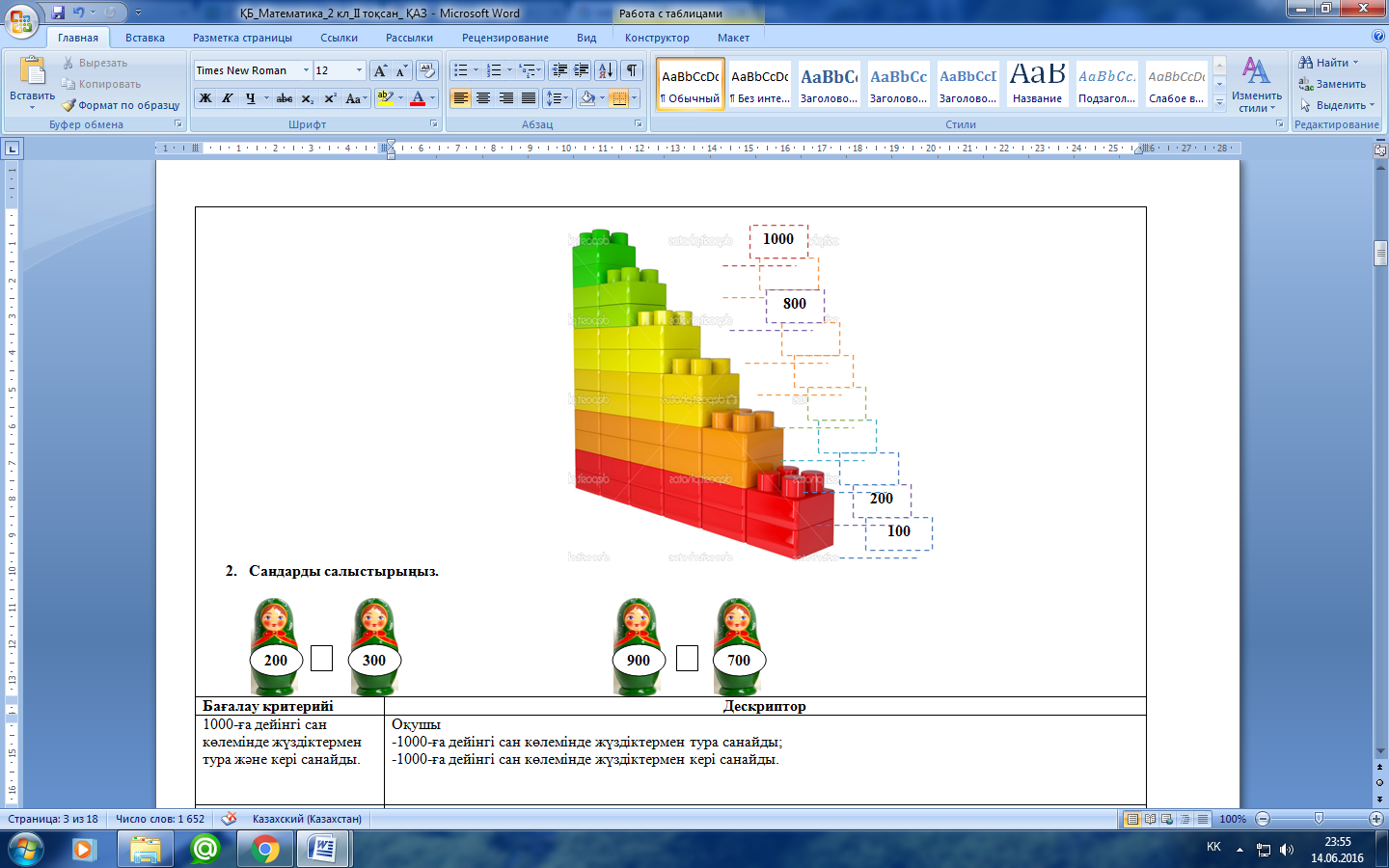Image resolution: width=1389 pixels, height=868 pixels.
Task: Click the comparison box between 200 and 300
Action: point(322,658)
